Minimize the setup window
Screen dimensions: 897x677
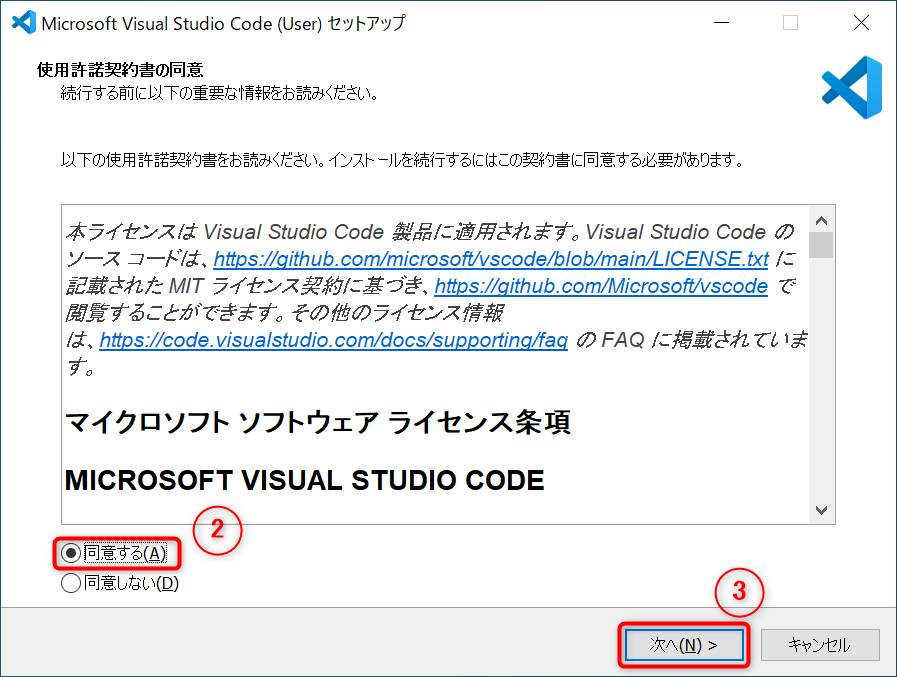pos(721,23)
